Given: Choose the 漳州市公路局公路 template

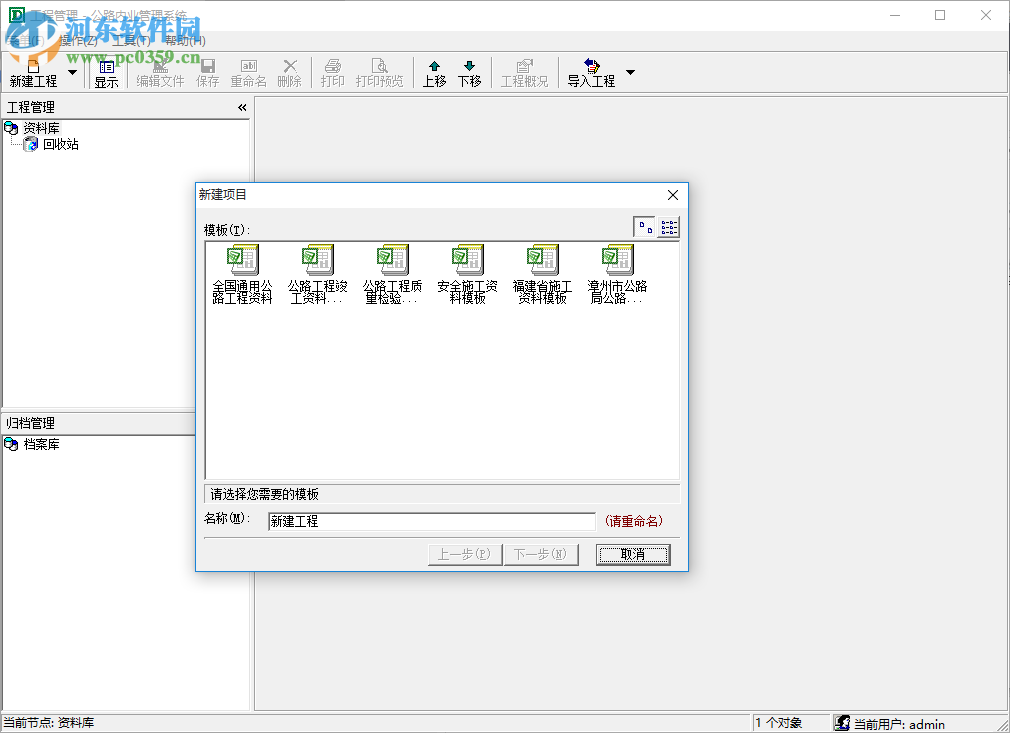Looking at the screenshot, I should tap(617, 274).
